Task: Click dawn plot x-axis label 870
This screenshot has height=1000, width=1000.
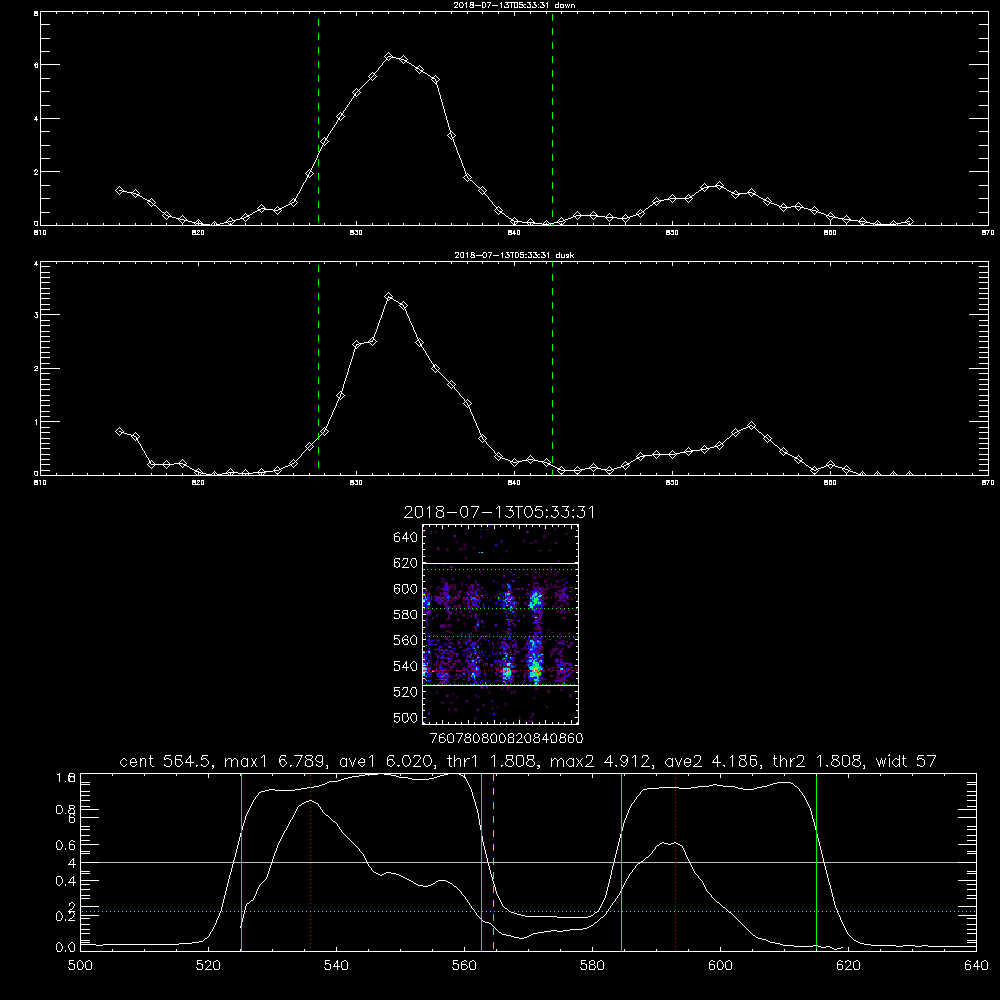Action: 988,233
